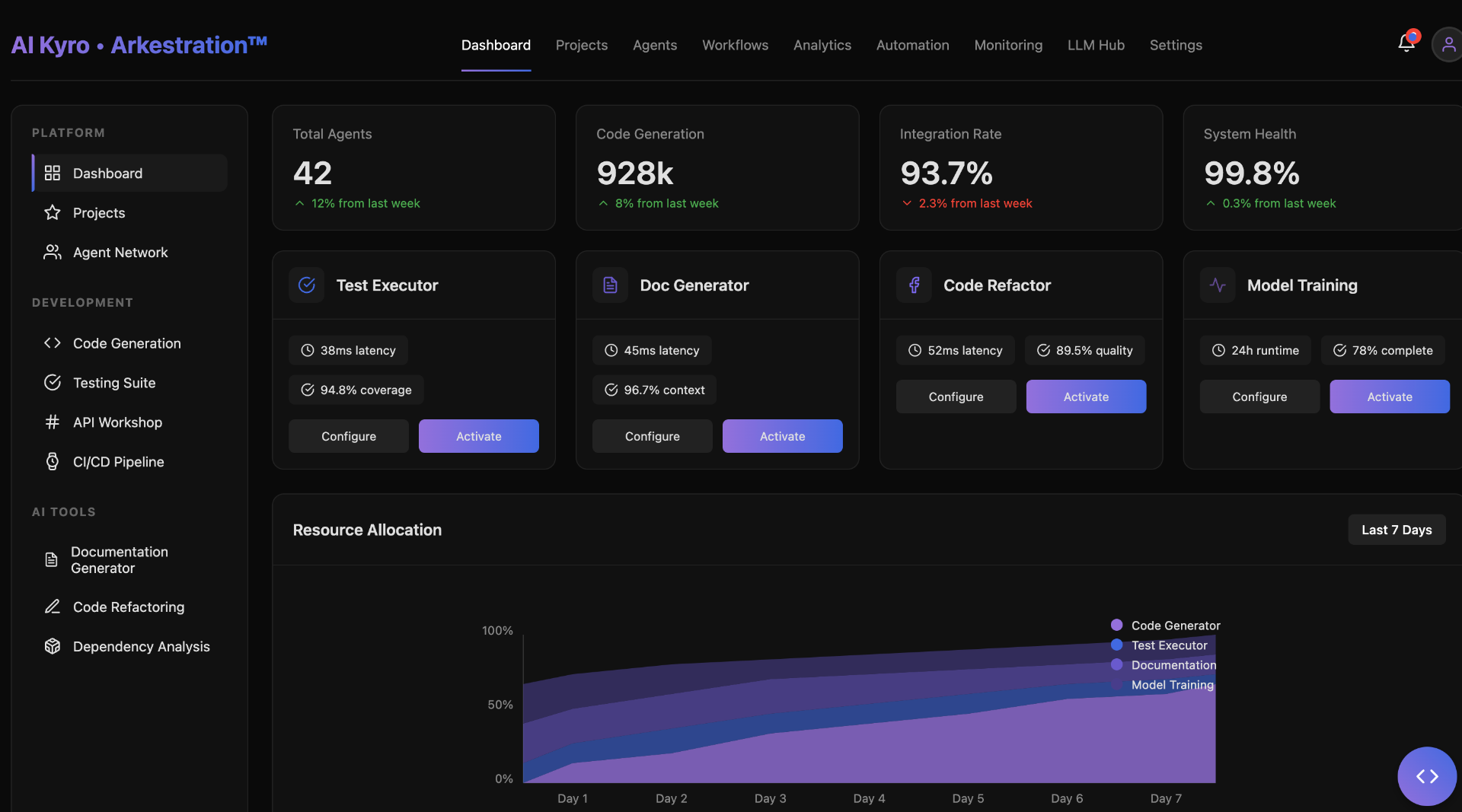
Task: Open the user profile avatar
Action: tap(1448, 45)
